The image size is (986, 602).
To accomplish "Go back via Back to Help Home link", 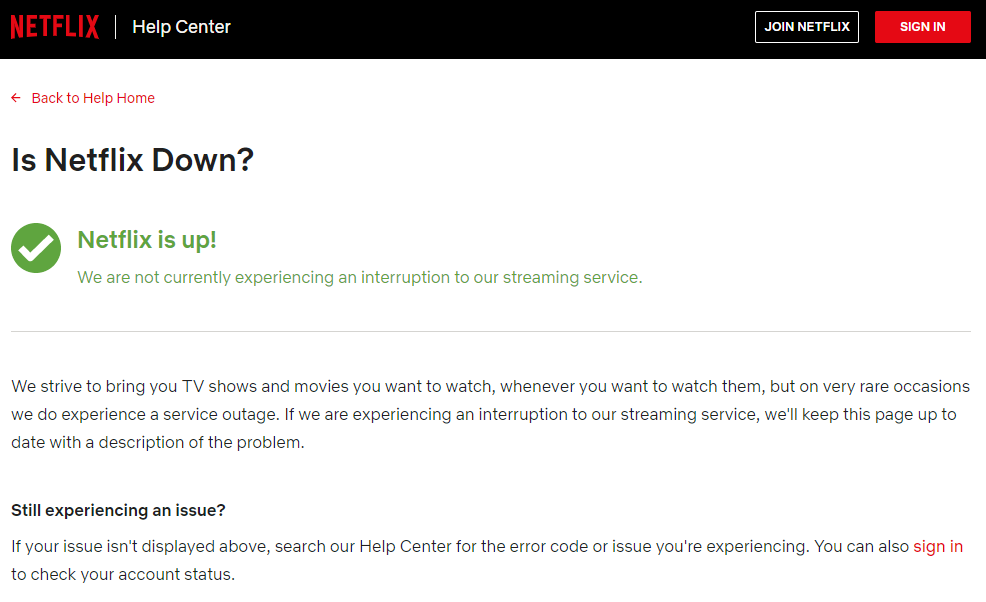I will tap(93, 98).
